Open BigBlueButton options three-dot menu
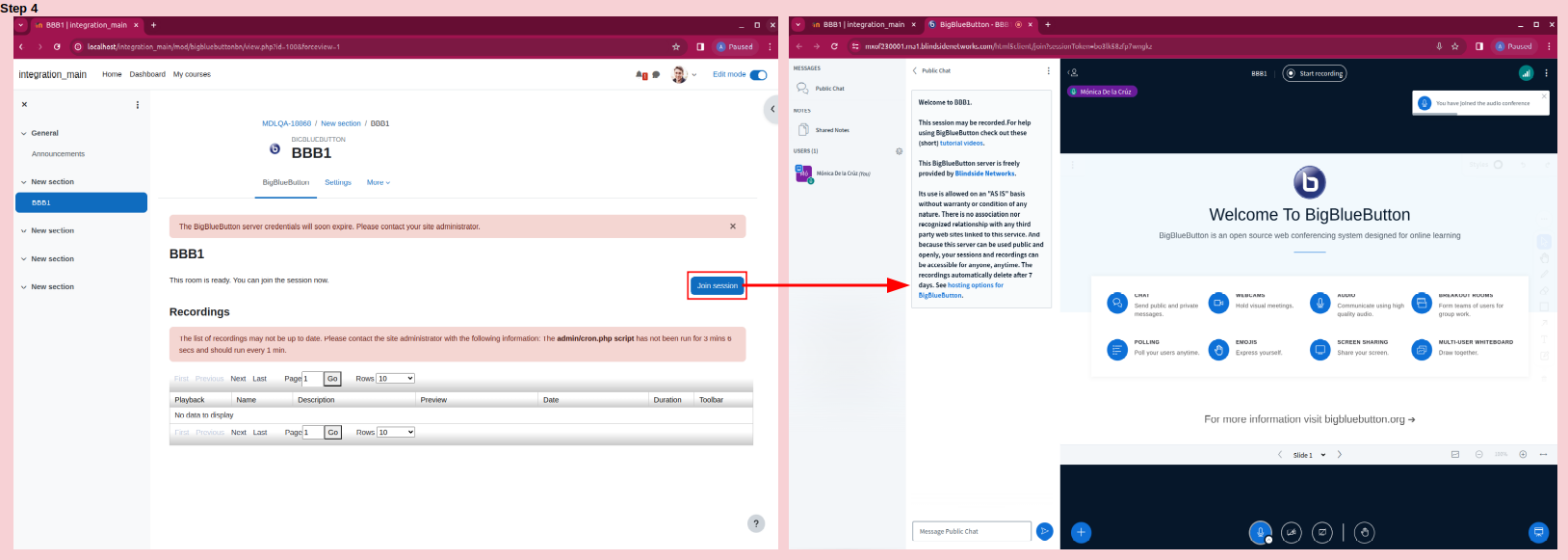Image resolution: width=1568 pixels, height=560 pixels. (1546, 73)
